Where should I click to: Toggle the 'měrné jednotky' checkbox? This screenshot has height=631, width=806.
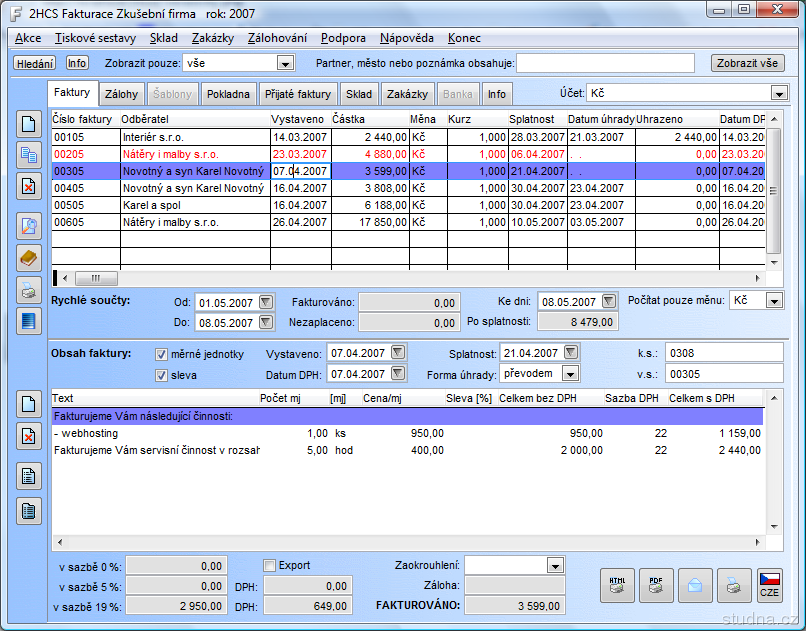coord(162,354)
